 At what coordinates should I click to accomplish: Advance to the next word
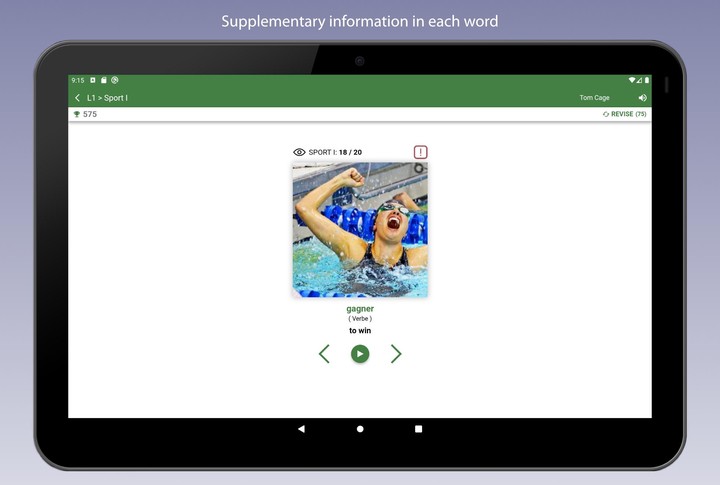click(x=396, y=354)
